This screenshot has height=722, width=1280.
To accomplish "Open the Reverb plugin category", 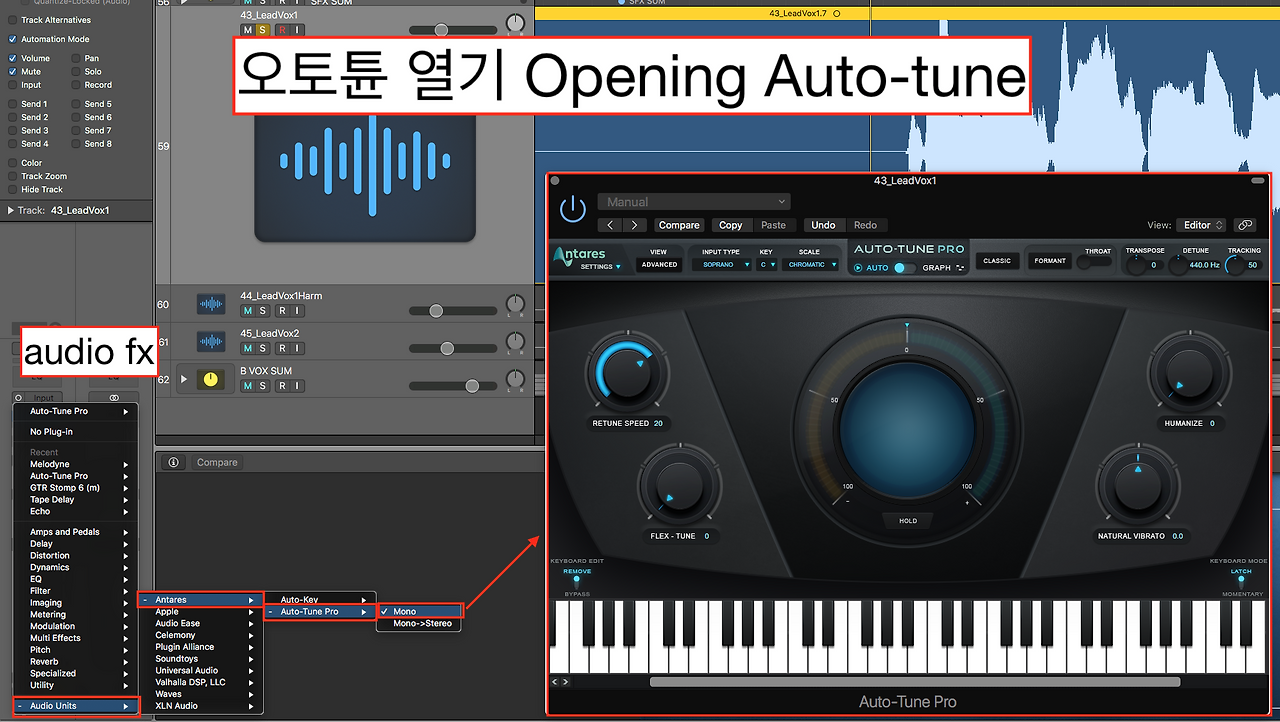I will 78,662.
